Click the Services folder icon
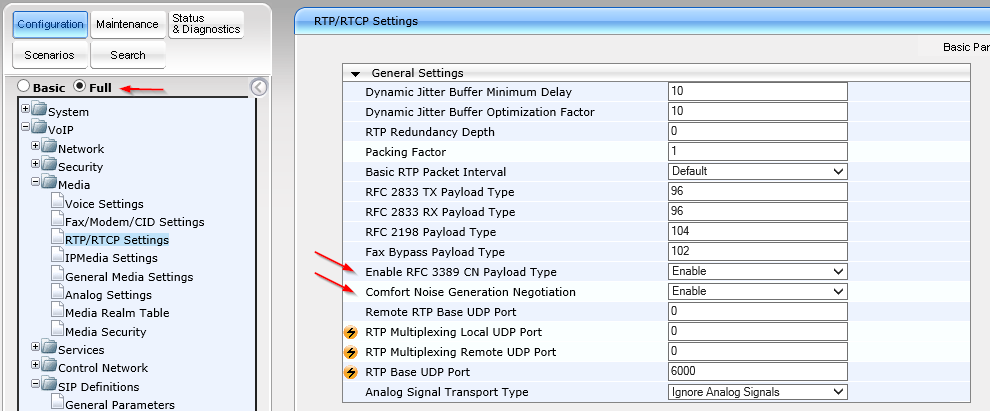The image size is (990, 411). pyautogui.click(x=49, y=348)
